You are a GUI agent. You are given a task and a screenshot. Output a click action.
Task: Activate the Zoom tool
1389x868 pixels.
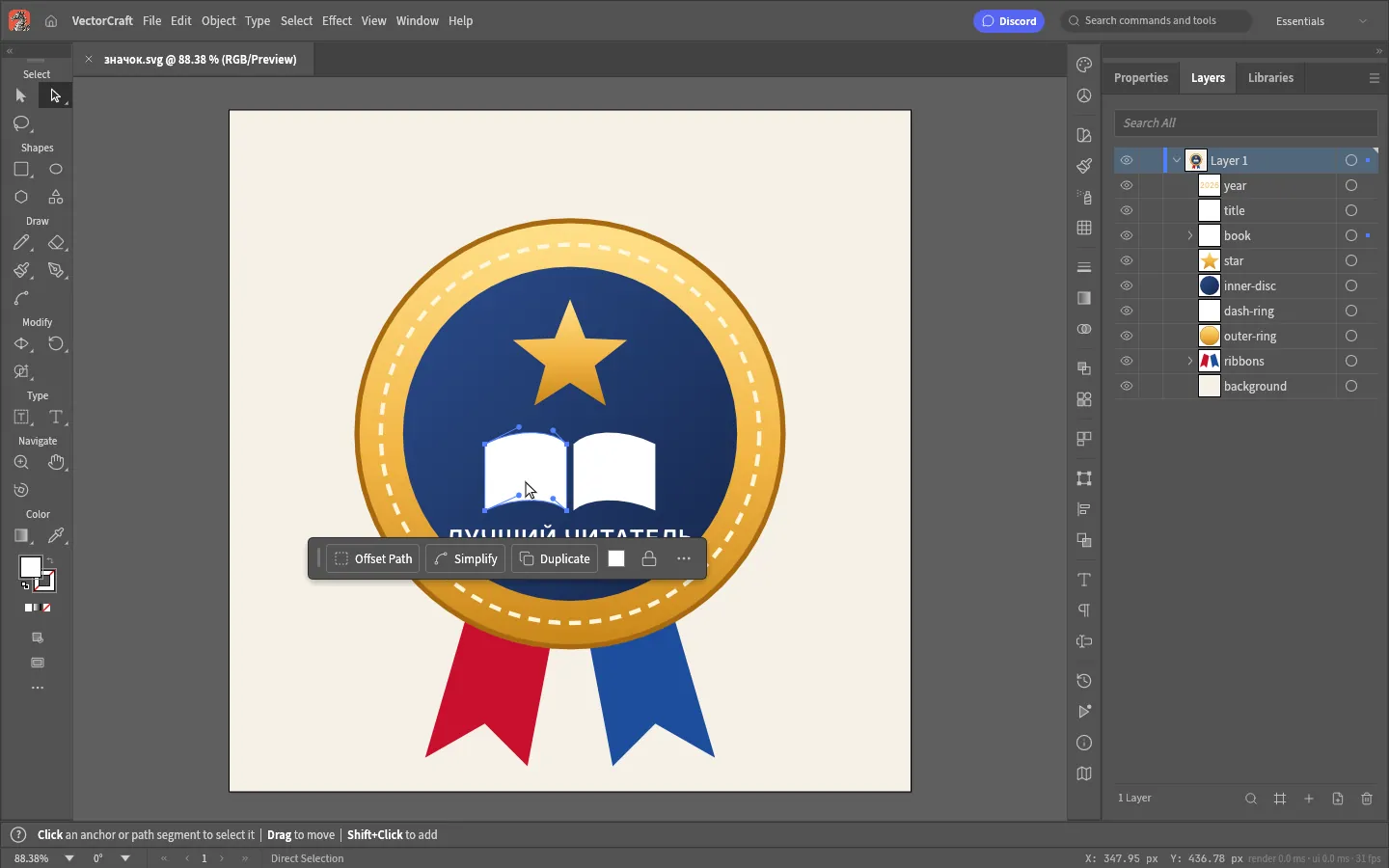[x=21, y=463]
